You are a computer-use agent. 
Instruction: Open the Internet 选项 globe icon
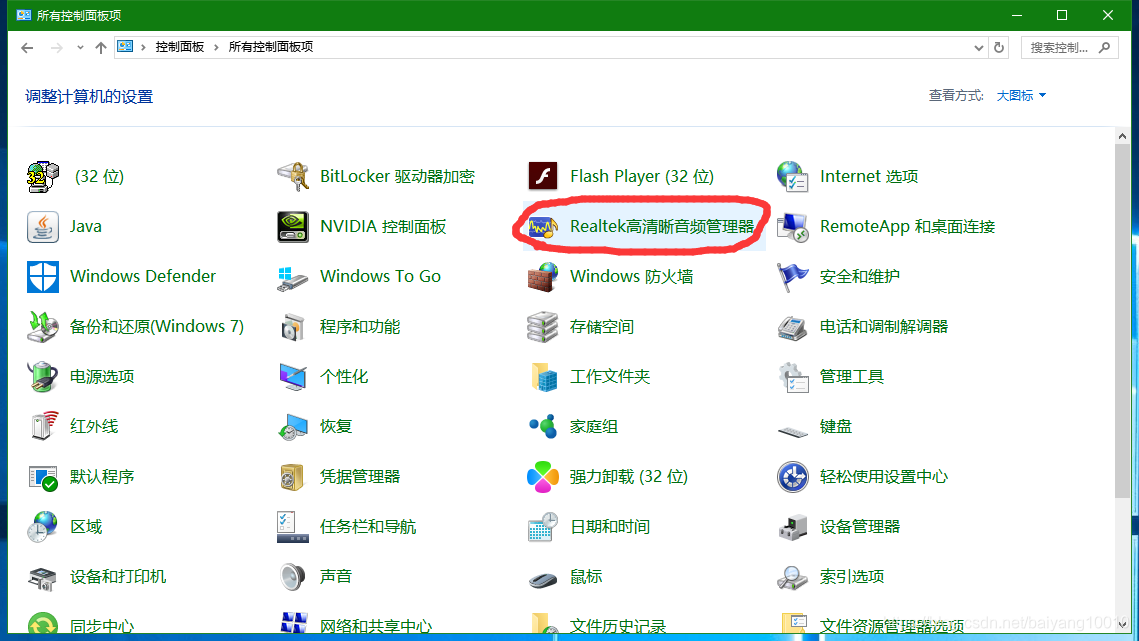pyautogui.click(x=793, y=177)
